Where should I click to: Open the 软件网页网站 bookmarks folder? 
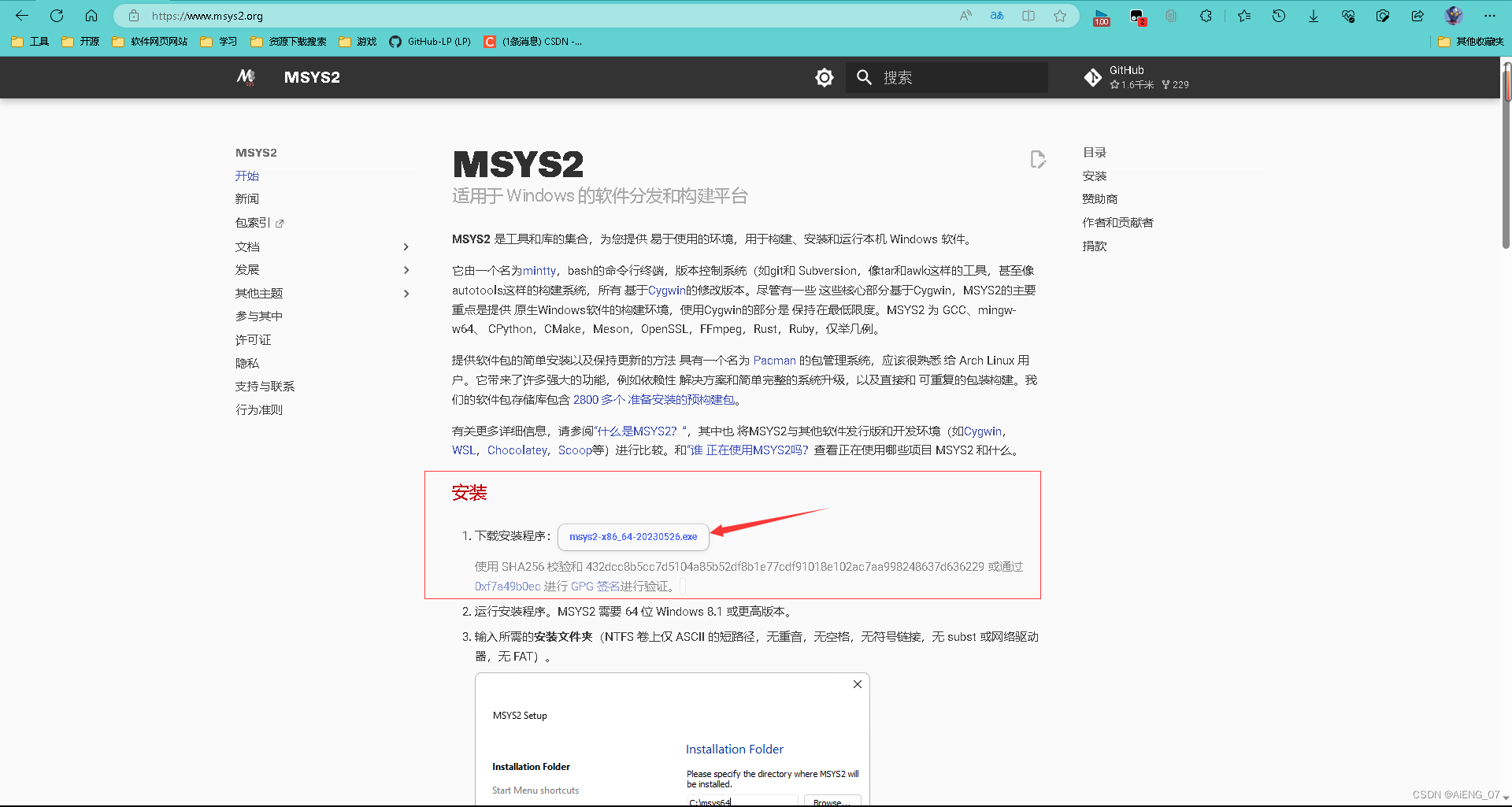click(x=150, y=42)
